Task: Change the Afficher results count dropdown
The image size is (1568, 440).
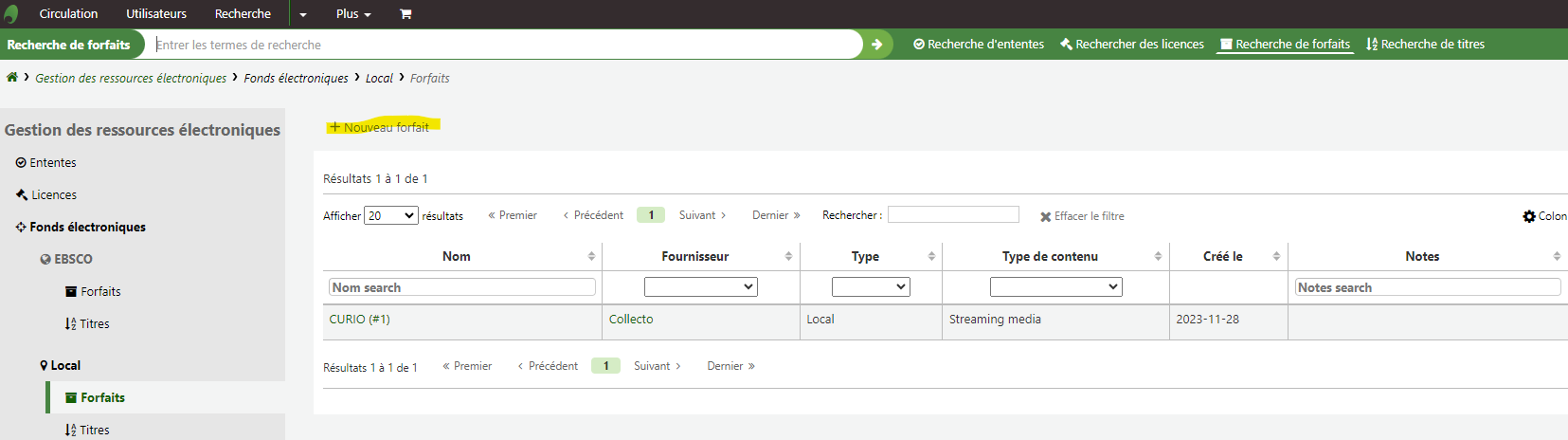Action: (391, 215)
